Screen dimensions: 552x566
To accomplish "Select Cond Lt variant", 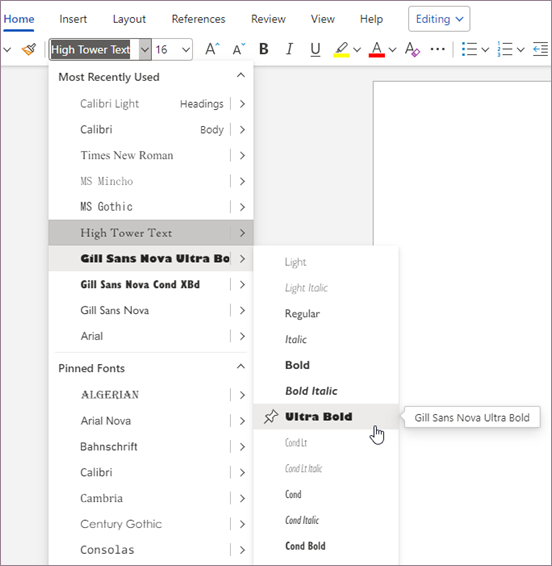I will [x=326, y=443].
